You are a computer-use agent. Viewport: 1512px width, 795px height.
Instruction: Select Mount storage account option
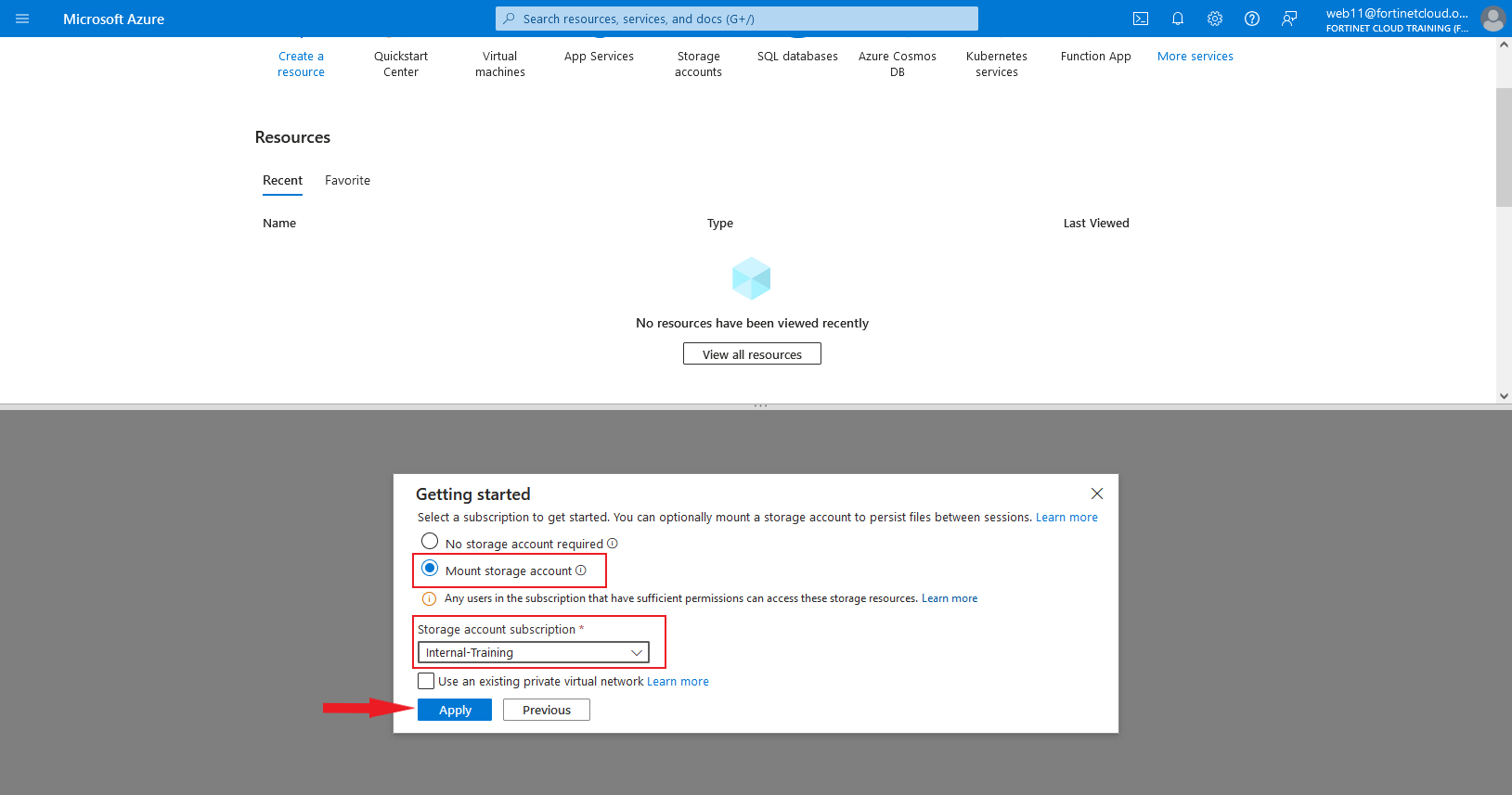(430, 569)
